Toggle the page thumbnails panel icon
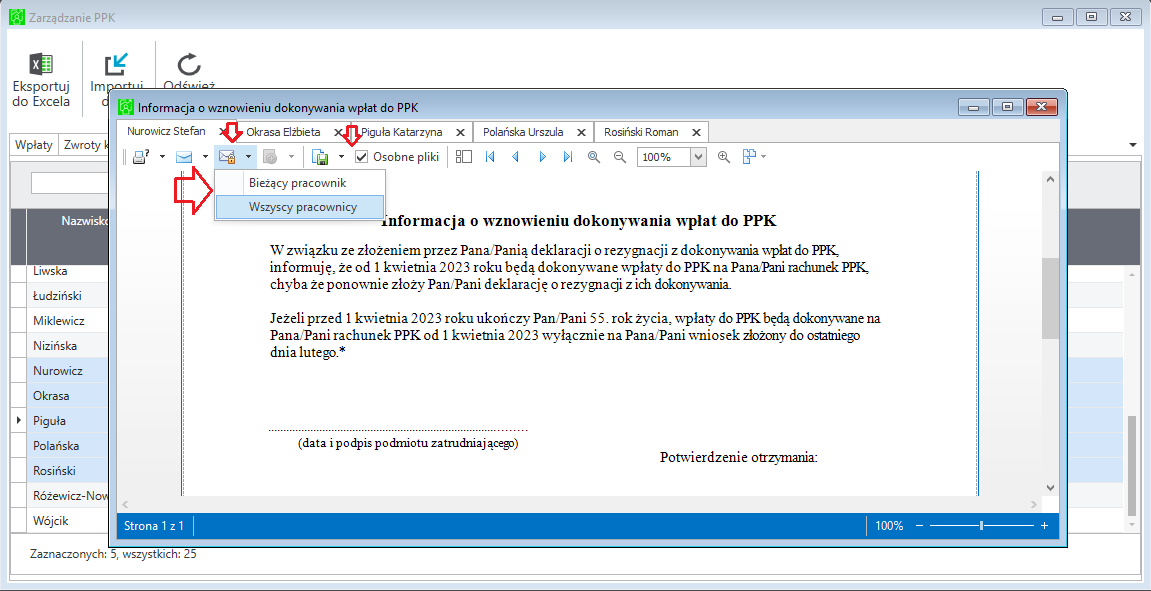 click(x=463, y=156)
